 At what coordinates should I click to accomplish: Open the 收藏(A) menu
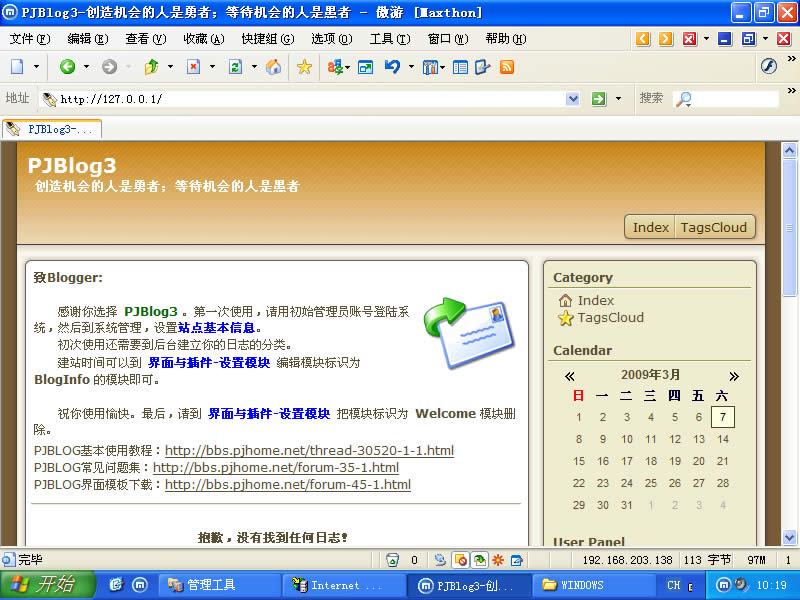204,39
